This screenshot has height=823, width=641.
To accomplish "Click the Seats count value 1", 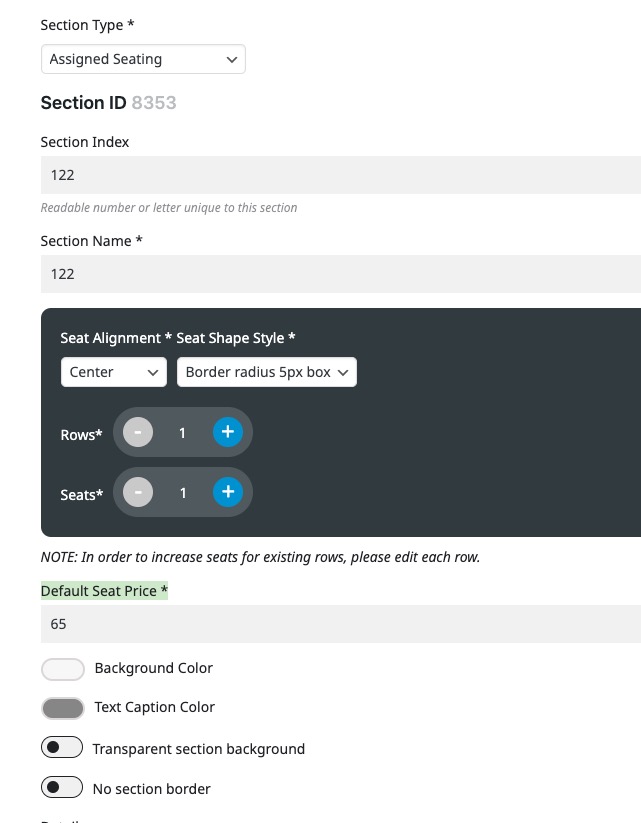I will 183,493.
